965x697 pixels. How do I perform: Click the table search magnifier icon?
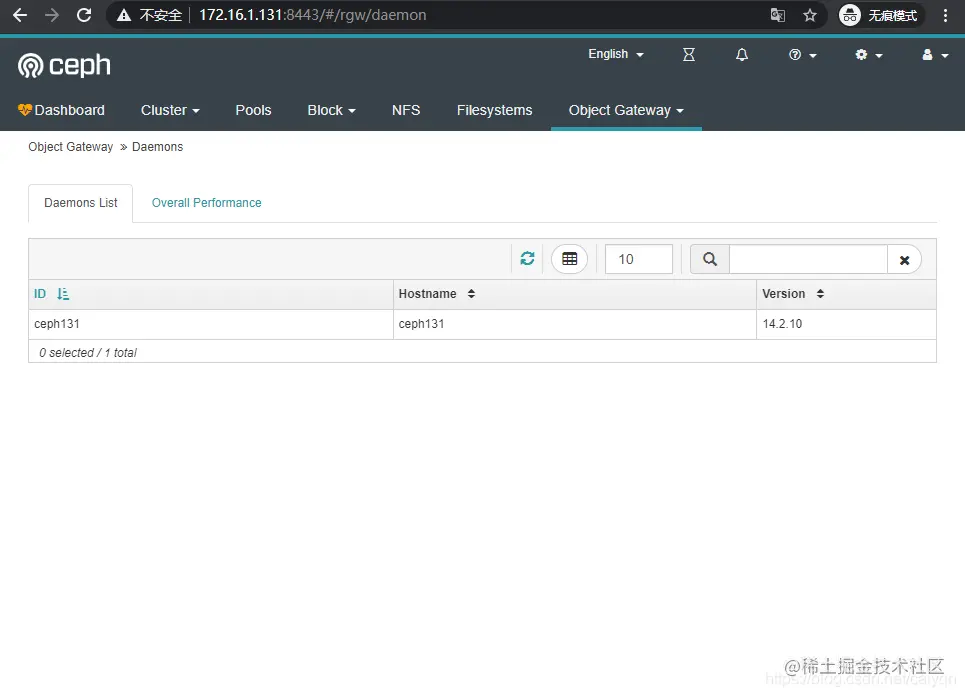[710, 259]
